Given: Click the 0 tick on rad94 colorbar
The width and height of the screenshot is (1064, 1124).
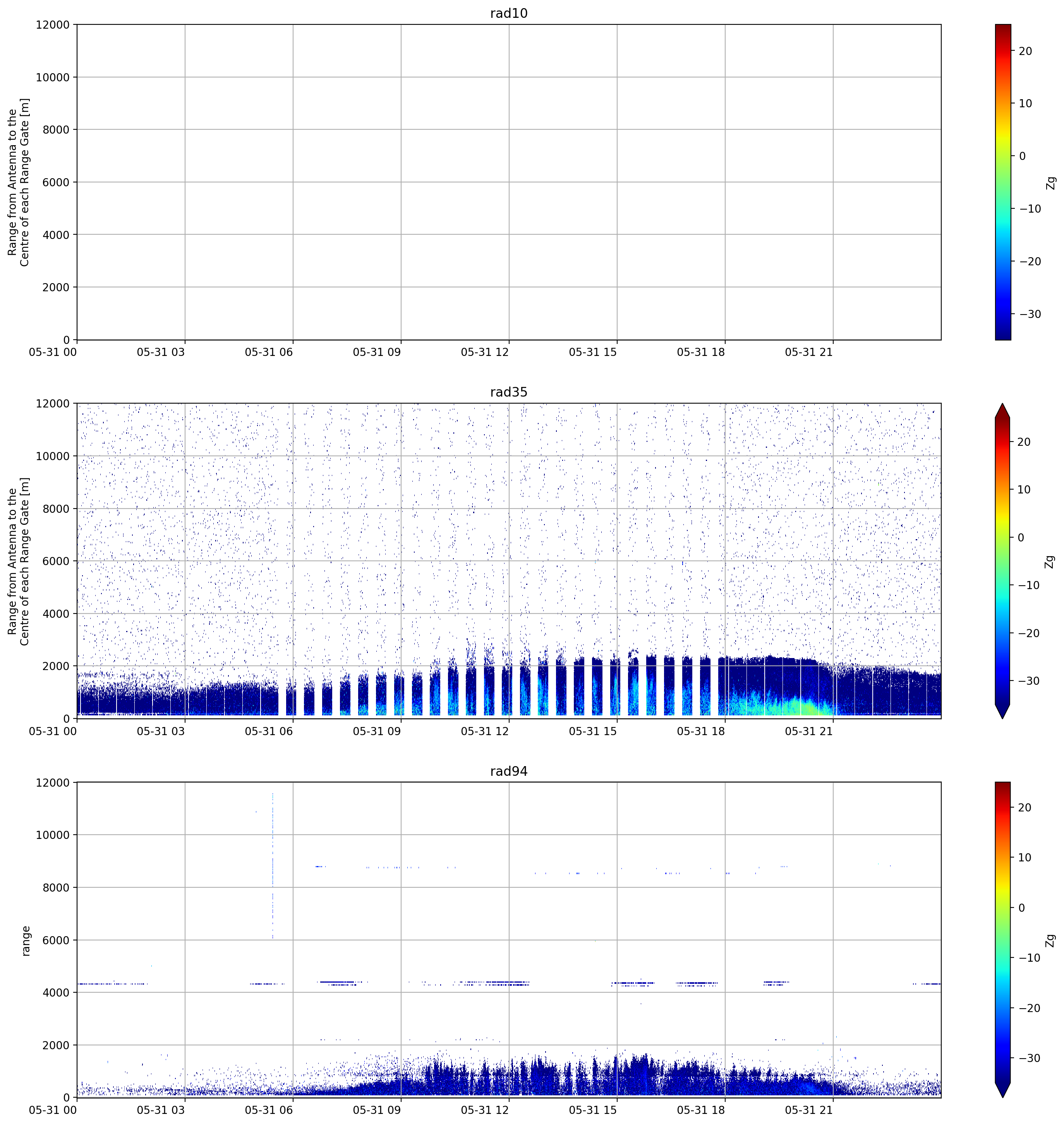Looking at the screenshot, I should coord(1022,908).
